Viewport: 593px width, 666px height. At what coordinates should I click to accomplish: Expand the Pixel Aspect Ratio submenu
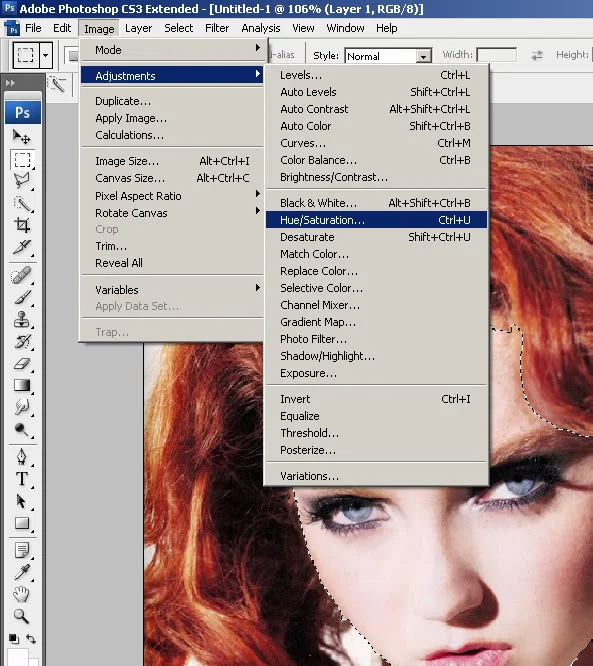[172, 196]
